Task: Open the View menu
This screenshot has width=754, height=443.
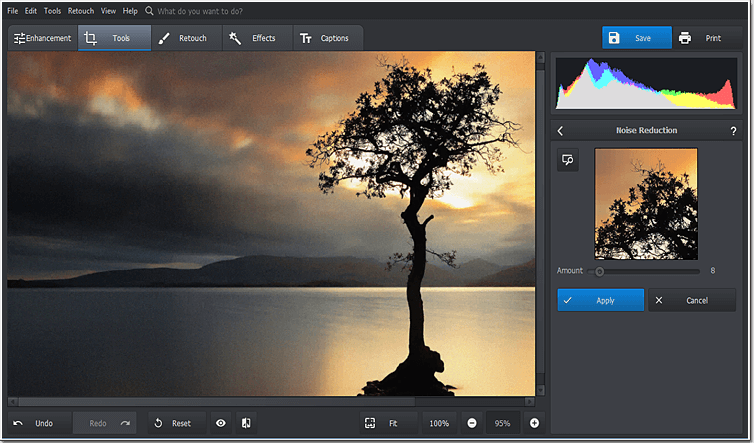Action: pyautogui.click(x=108, y=11)
